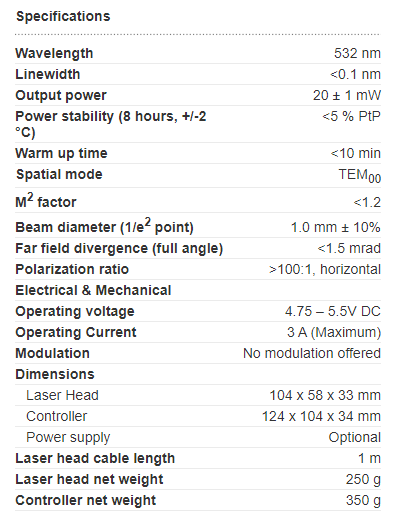The height and width of the screenshot is (526, 396).
Task: Select the Controller net weight value
Action: coord(363,501)
